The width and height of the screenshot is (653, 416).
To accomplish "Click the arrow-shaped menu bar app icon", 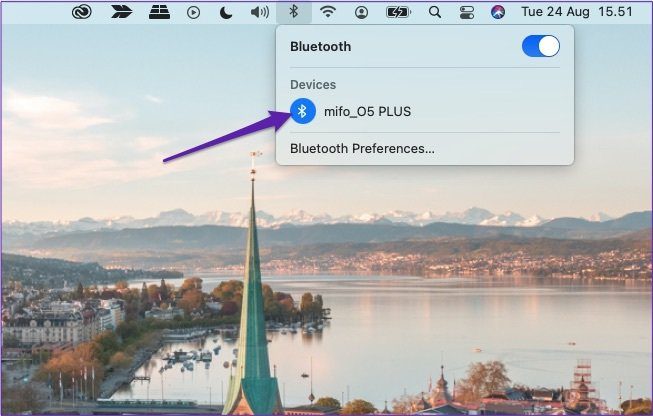I will coord(121,12).
